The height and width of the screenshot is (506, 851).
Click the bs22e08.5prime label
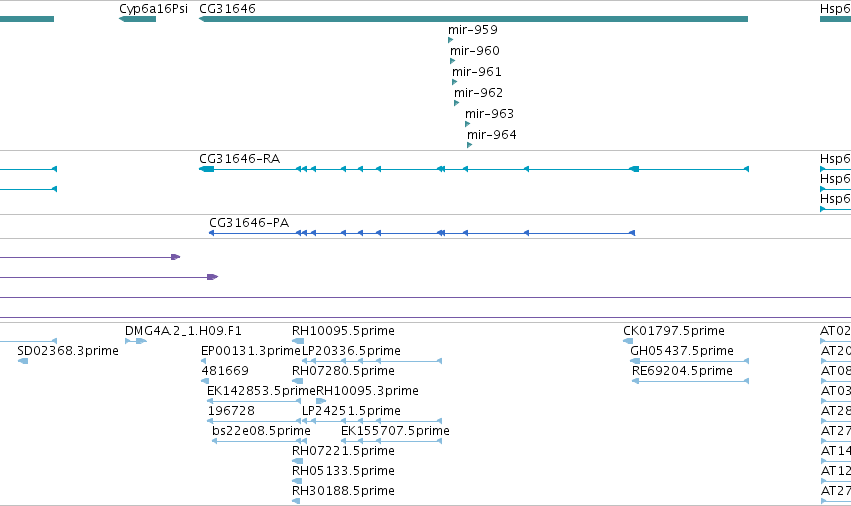point(261,431)
